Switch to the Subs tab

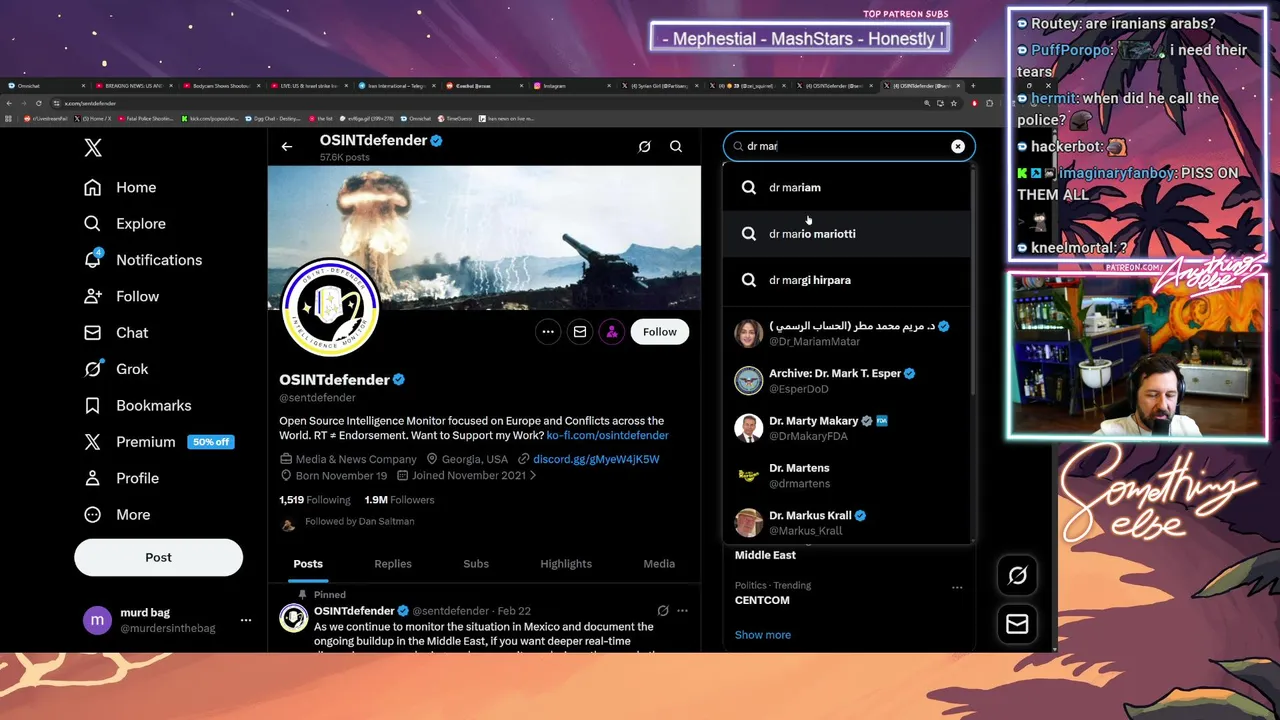(476, 564)
